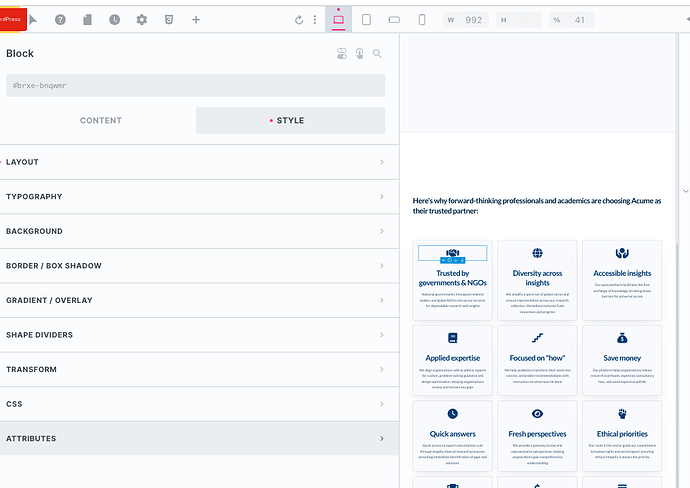Expand the TRANSFORM section
This screenshot has width=690, height=488.
point(199,370)
